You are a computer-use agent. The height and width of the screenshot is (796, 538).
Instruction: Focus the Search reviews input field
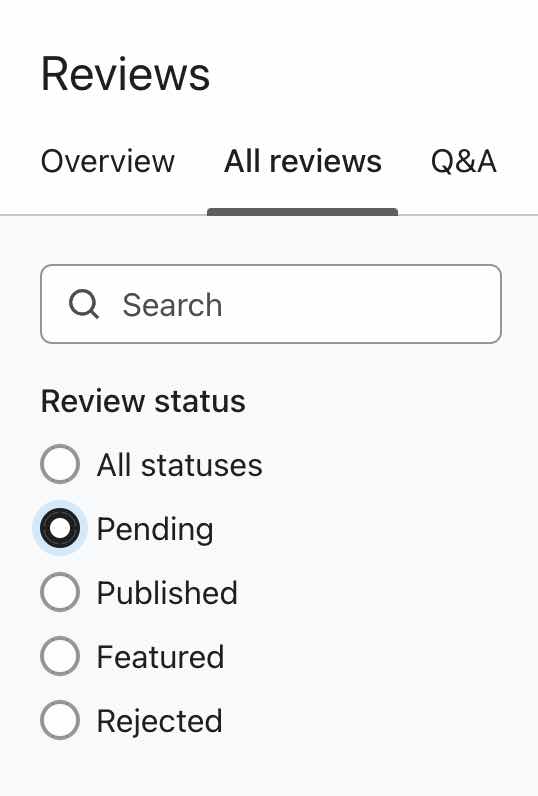pyautogui.click(x=271, y=304)
